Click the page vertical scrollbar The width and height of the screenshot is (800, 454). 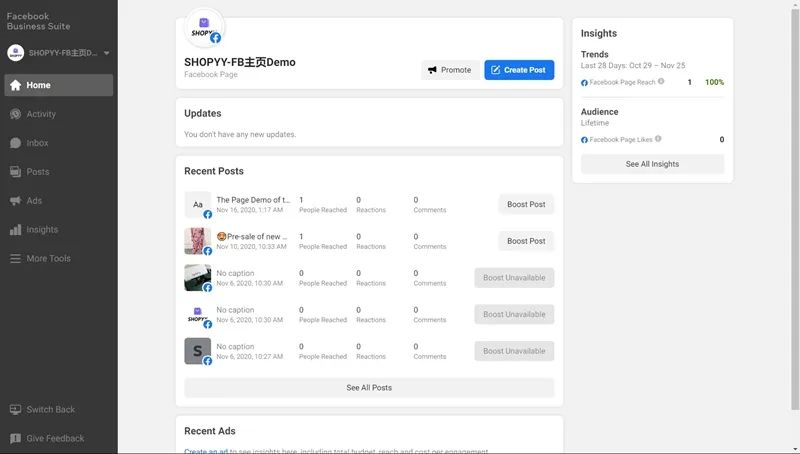click(x=795, y=200)
